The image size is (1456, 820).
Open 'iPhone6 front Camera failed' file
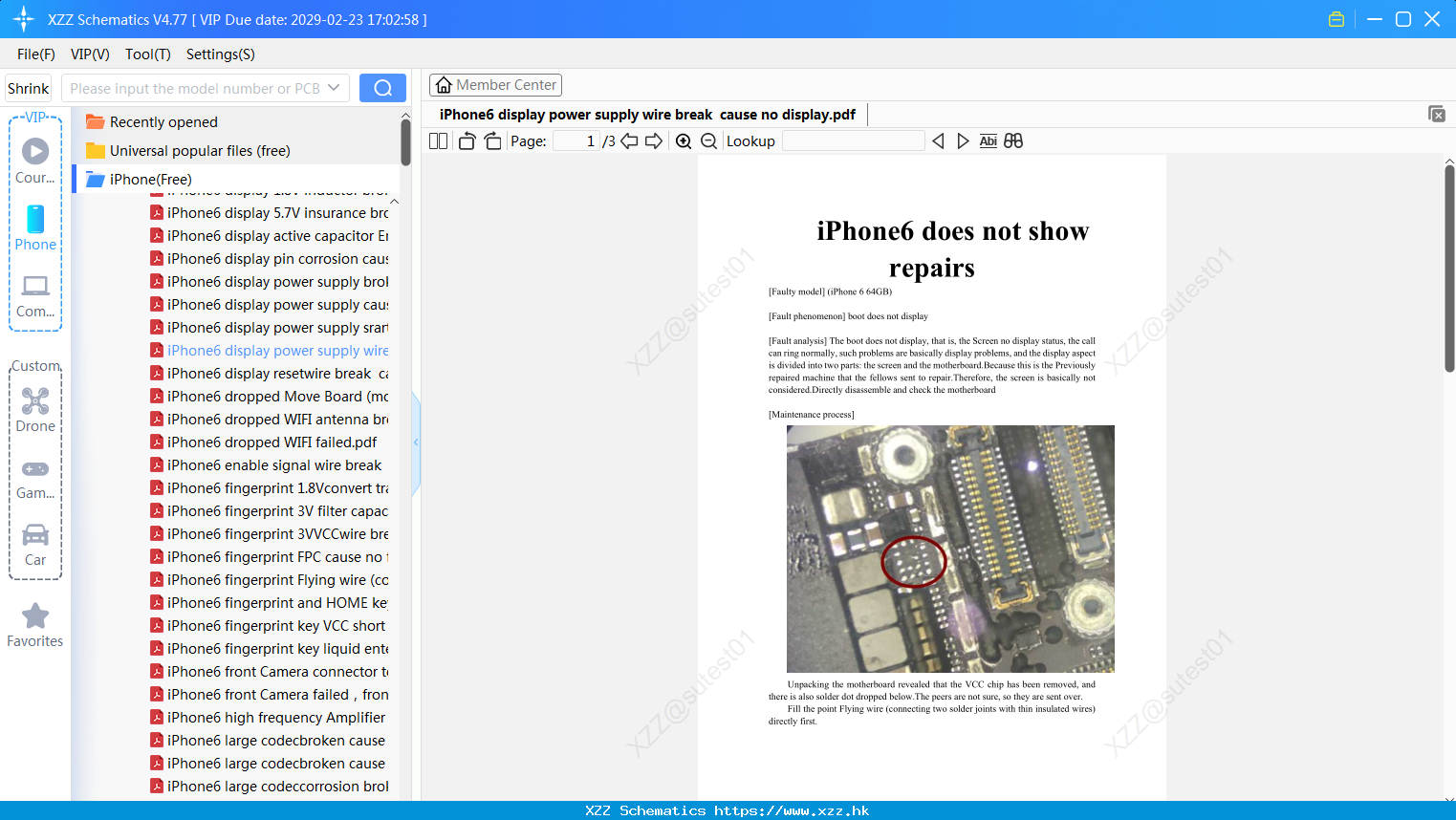pyautogui.click(x=270, y=695)
